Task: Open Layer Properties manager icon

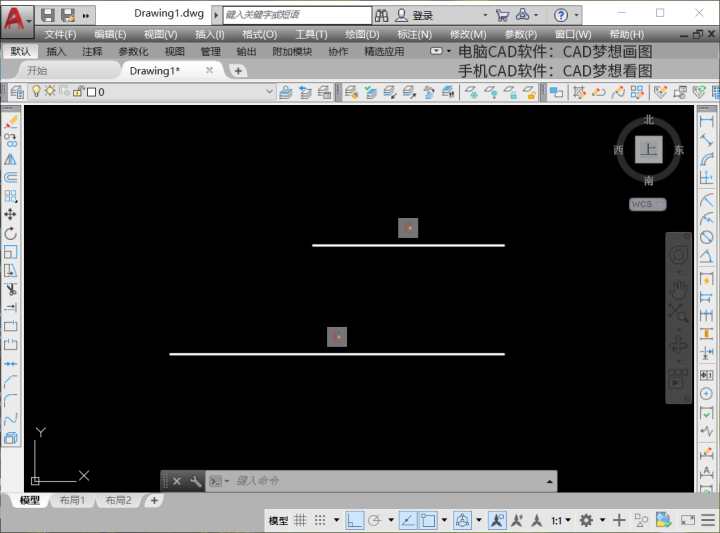Action: (17, 92)
